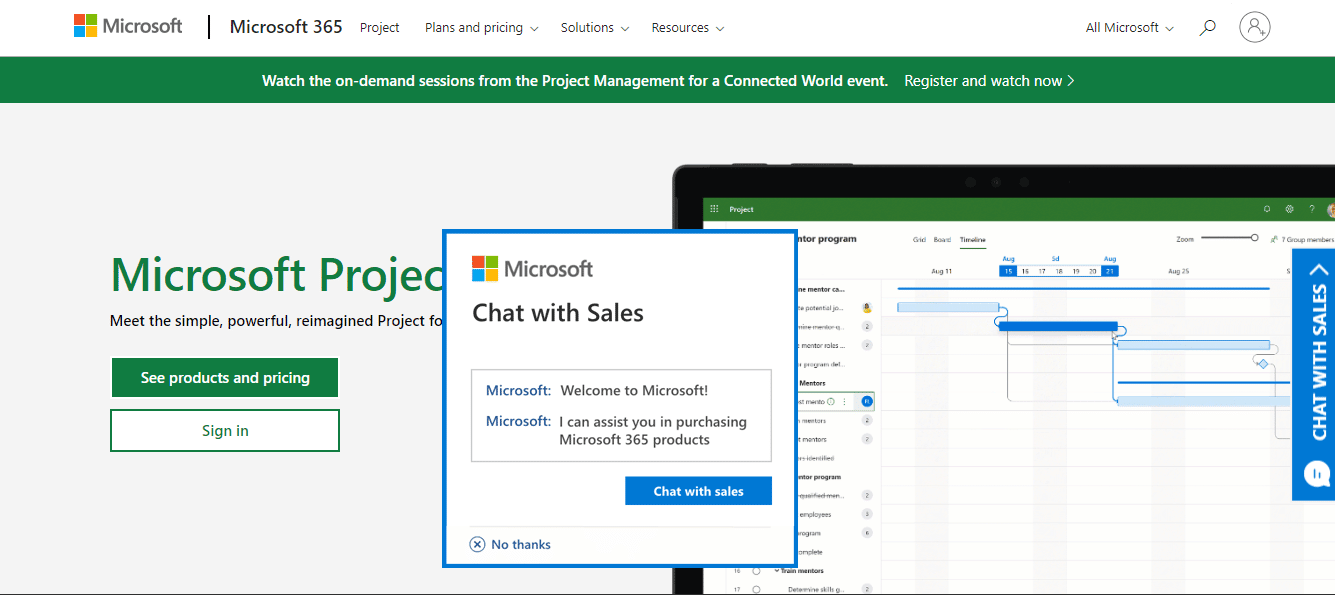This screenshot has height=595, width=1335.
Task: Expand the Plans and pricing menu
Action: click(x=482, y=28)
